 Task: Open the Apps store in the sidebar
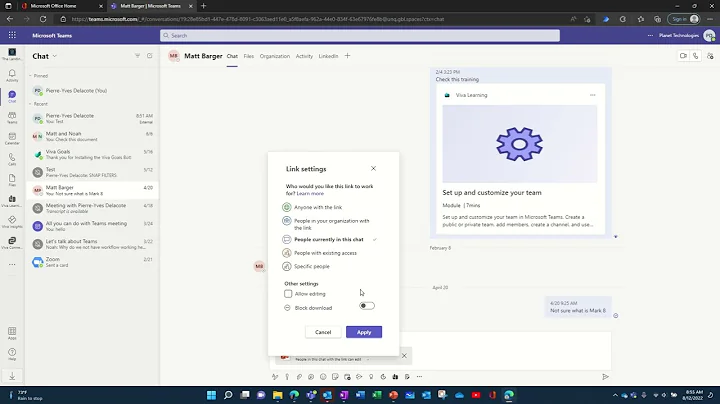(x=12, y=333)
